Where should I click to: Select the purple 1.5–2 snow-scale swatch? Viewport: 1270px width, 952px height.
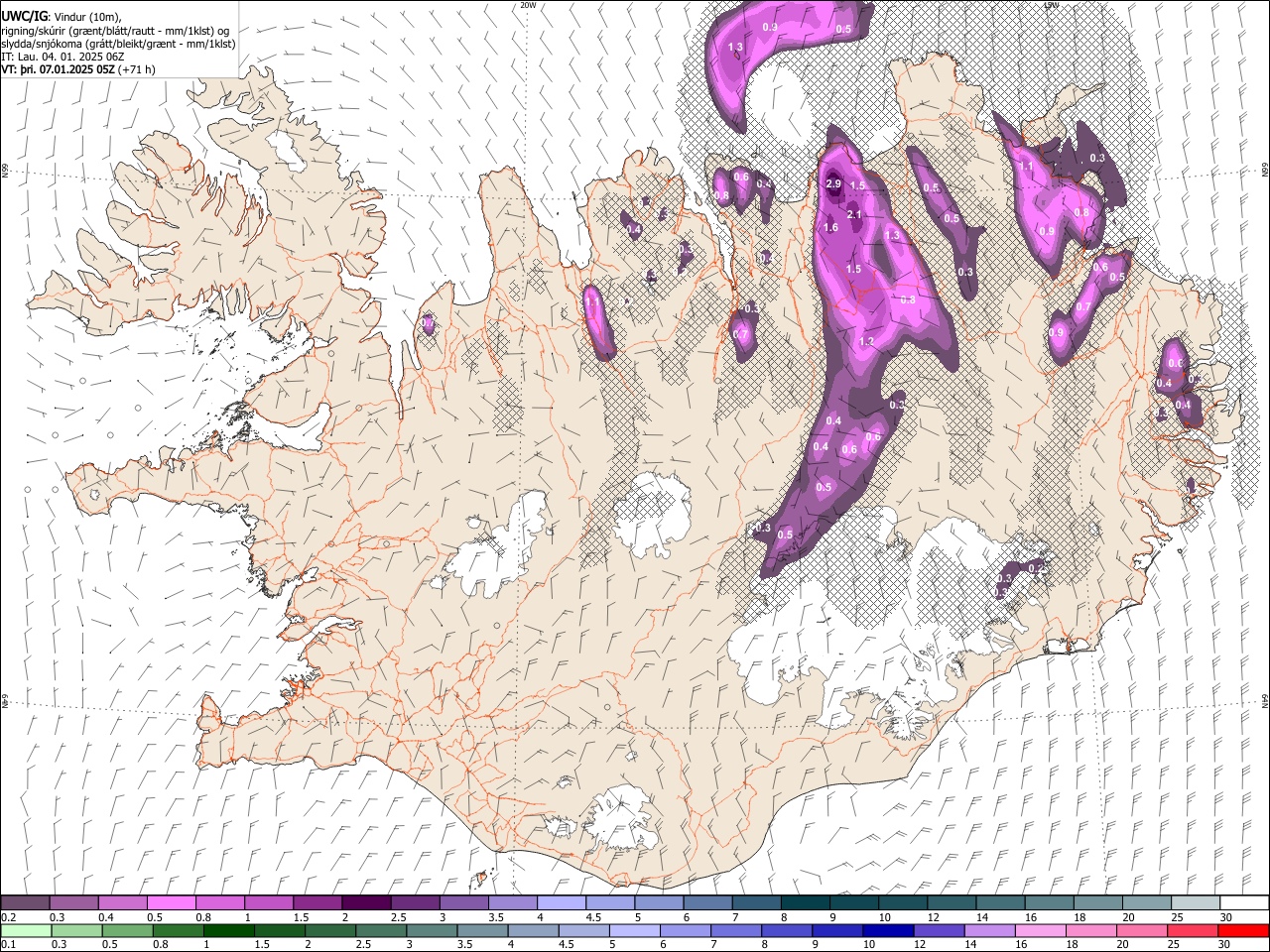coord(317,902)
